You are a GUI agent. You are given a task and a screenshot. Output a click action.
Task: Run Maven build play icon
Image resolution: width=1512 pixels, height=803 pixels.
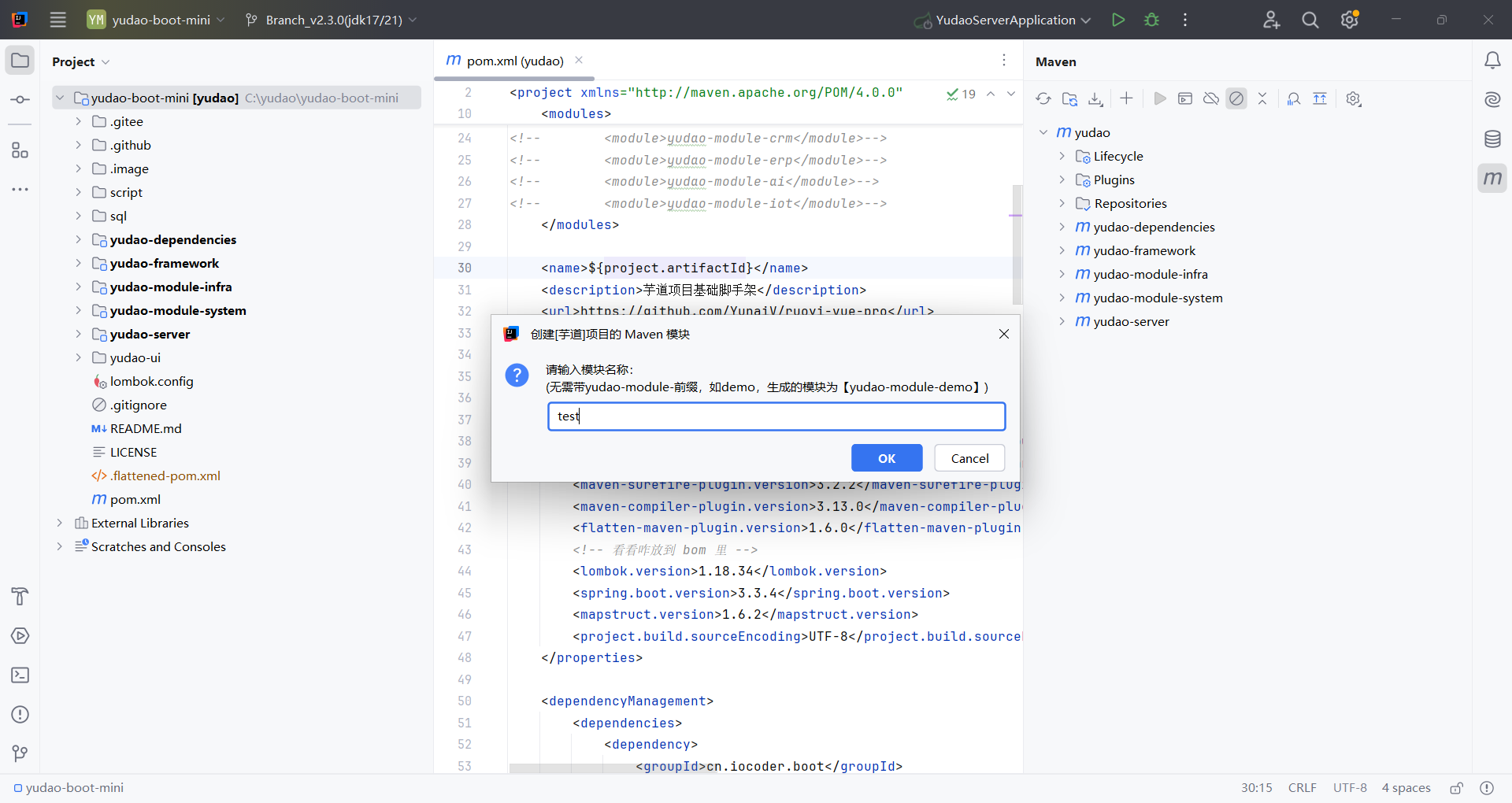point(1159,98)
